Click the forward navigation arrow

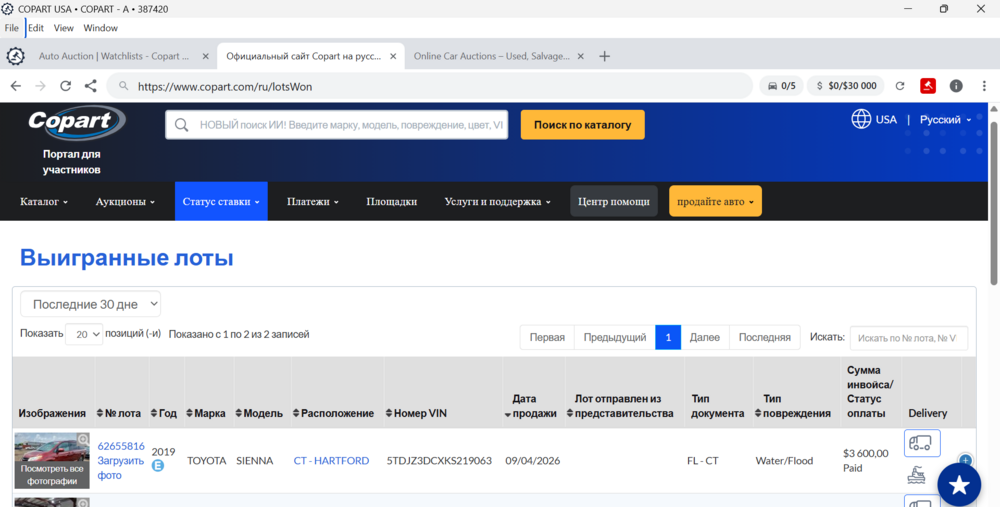tap(40, 86)
